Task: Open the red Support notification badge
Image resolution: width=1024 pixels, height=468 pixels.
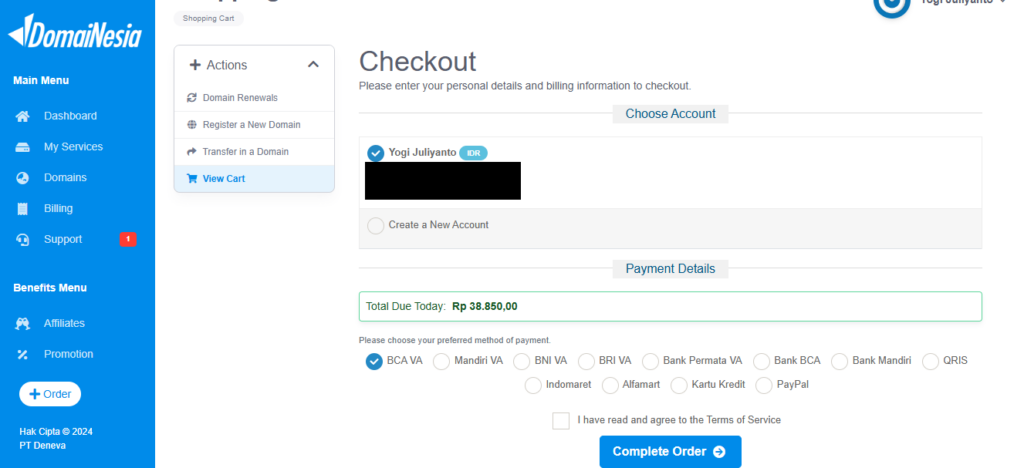Action: coord(127,239)
